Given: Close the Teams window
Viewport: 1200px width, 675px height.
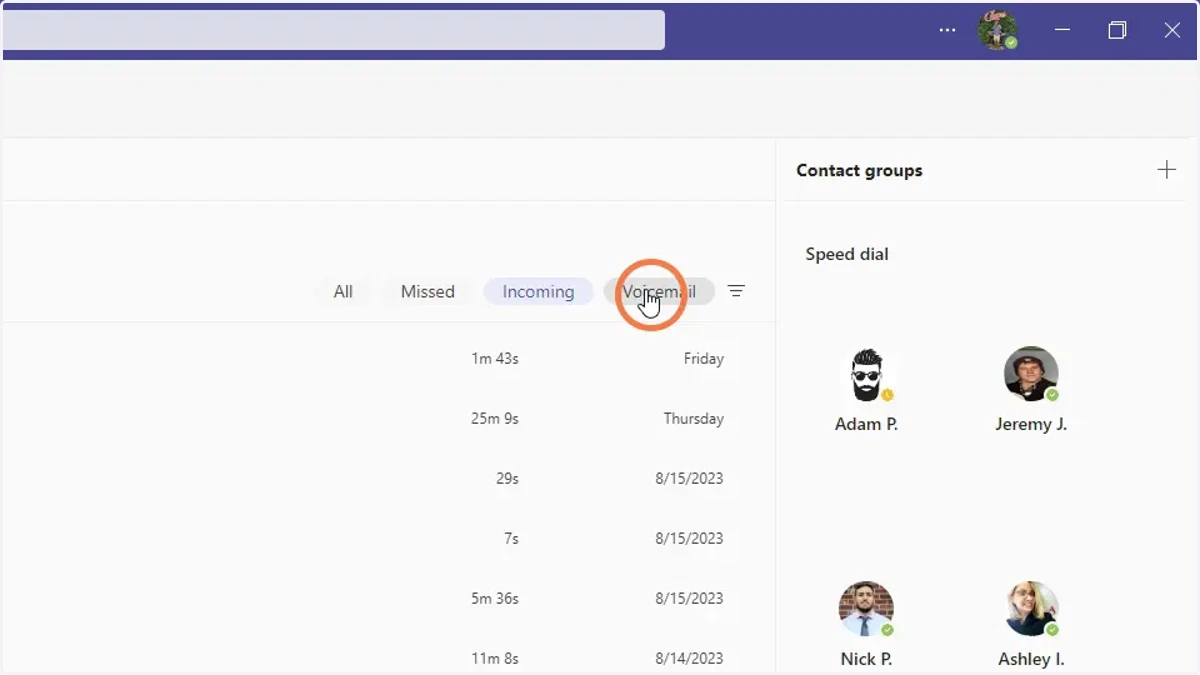Looking at the screenshot, I should 1172,30.
